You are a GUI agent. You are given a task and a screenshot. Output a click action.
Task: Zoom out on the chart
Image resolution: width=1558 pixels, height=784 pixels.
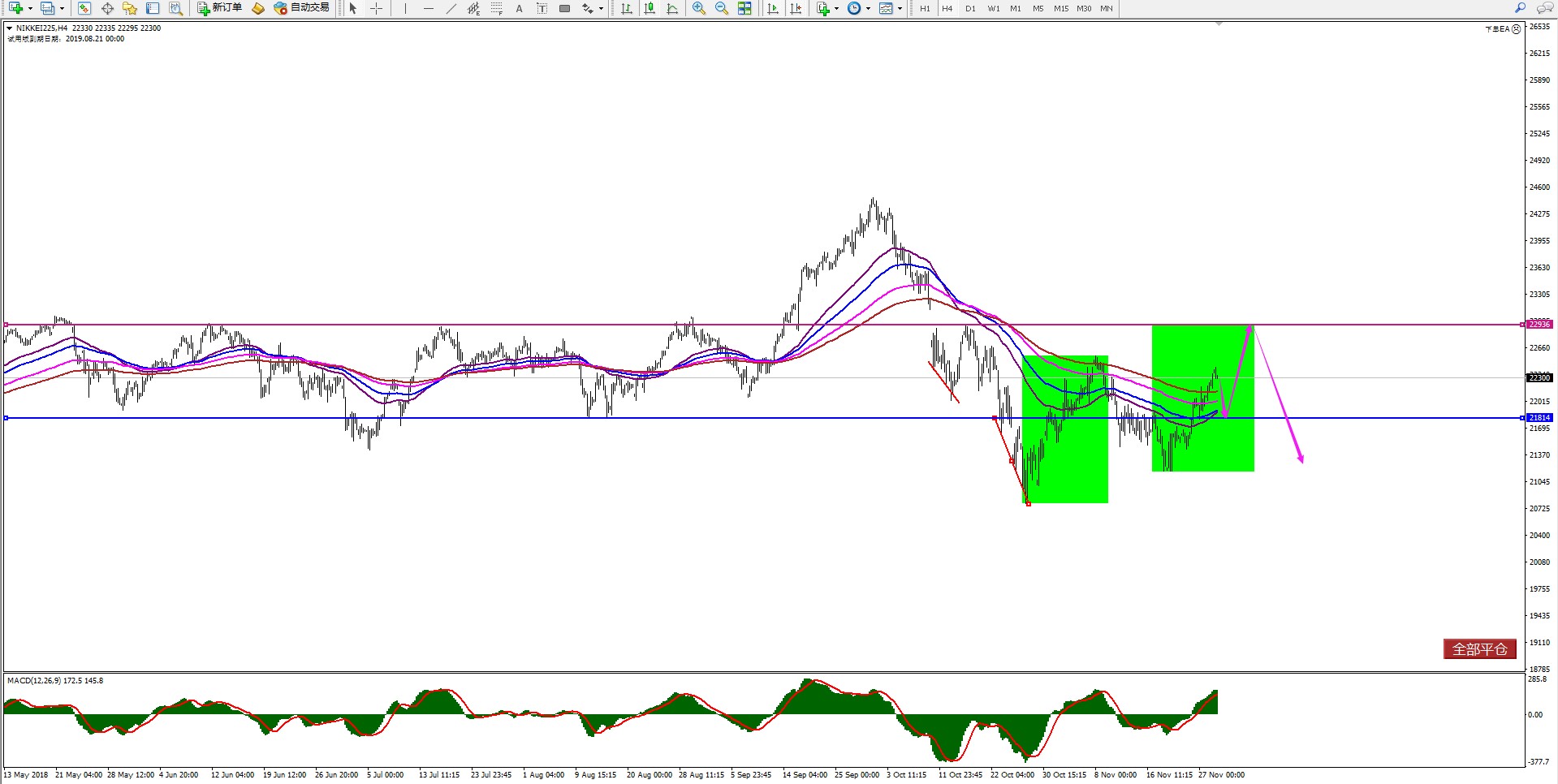point(722,8)
